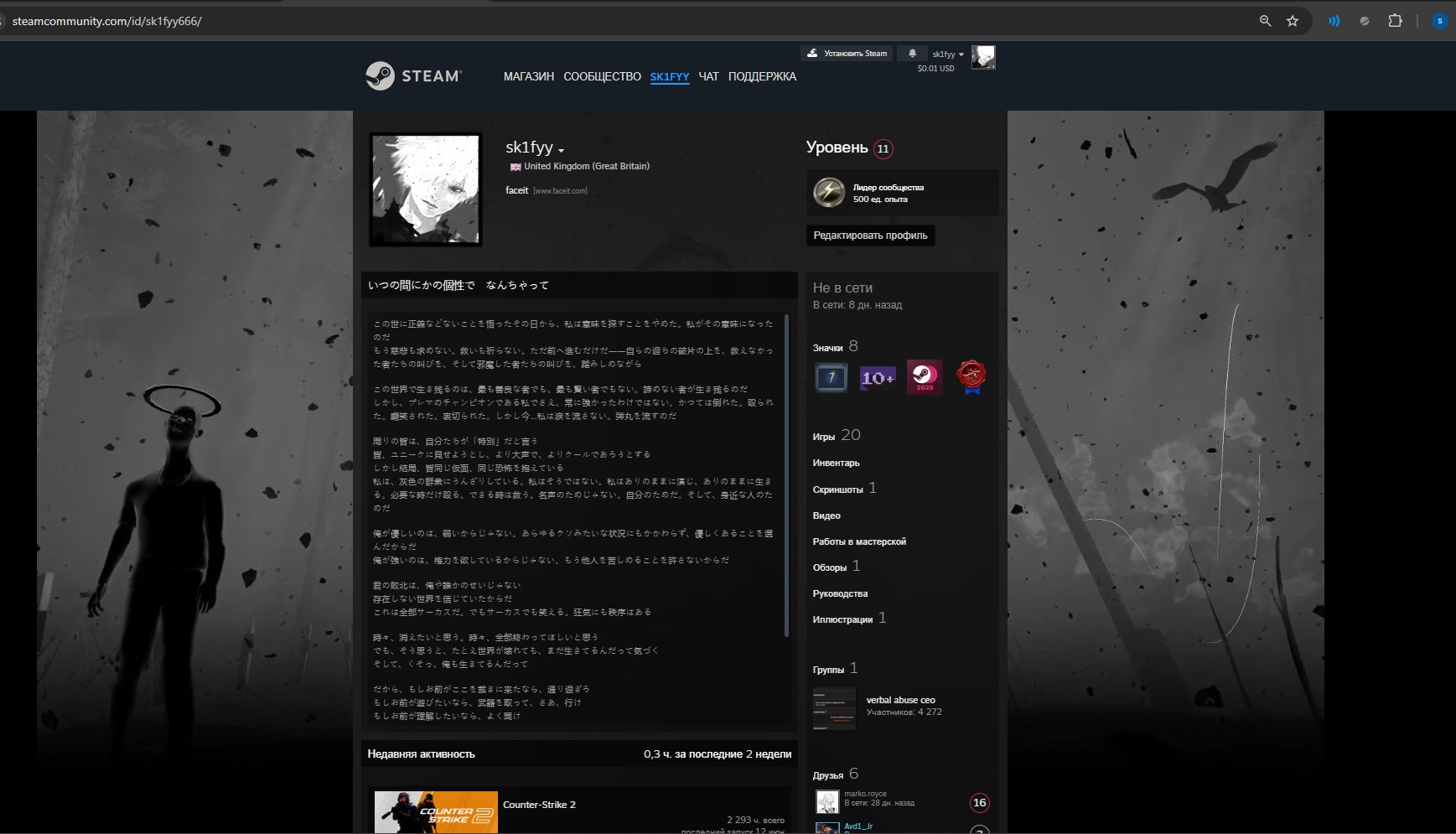Click the browser address bar URL

click(107, 21)
